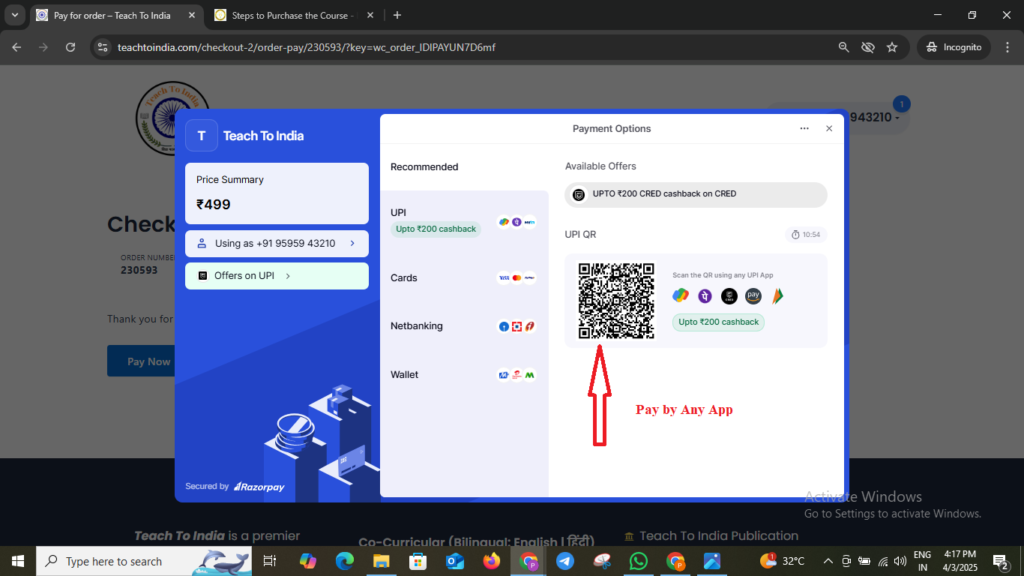Open a new browser tab
The height and width of the screenshot is (576, 1024).
[x=397, y=15]
